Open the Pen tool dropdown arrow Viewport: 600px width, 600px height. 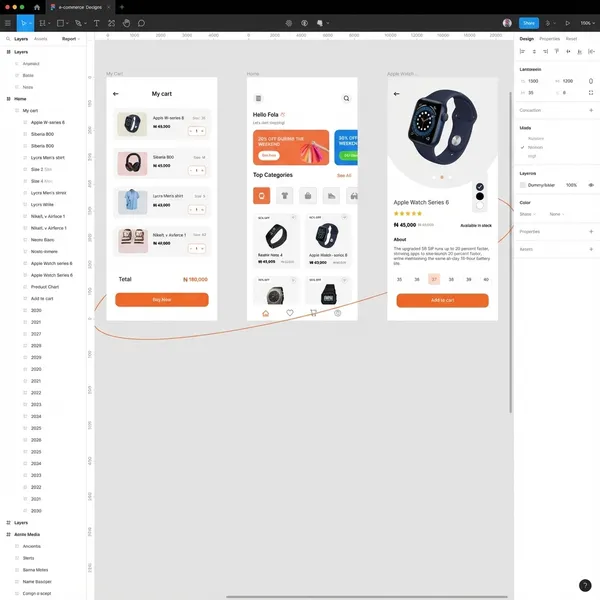coord(85,23)
